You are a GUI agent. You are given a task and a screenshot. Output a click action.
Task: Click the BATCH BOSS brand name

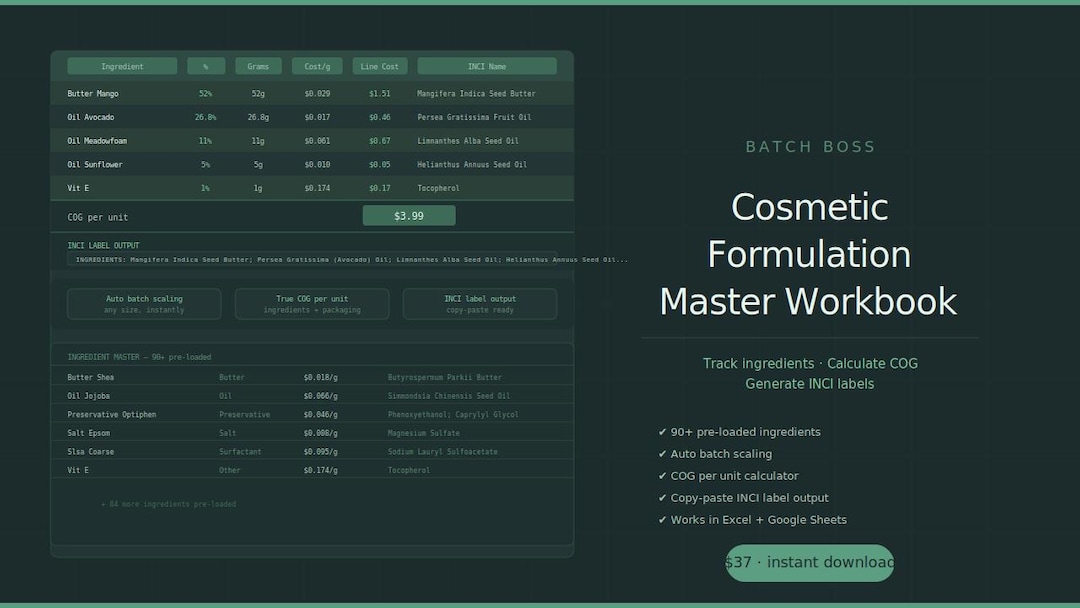click(810, 147)
